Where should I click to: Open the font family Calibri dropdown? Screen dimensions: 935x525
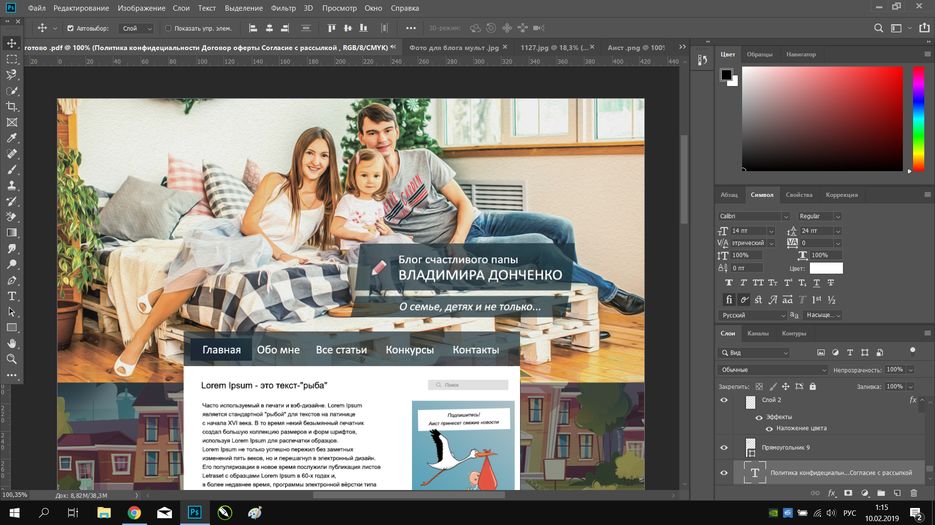(x=754, y=216)
